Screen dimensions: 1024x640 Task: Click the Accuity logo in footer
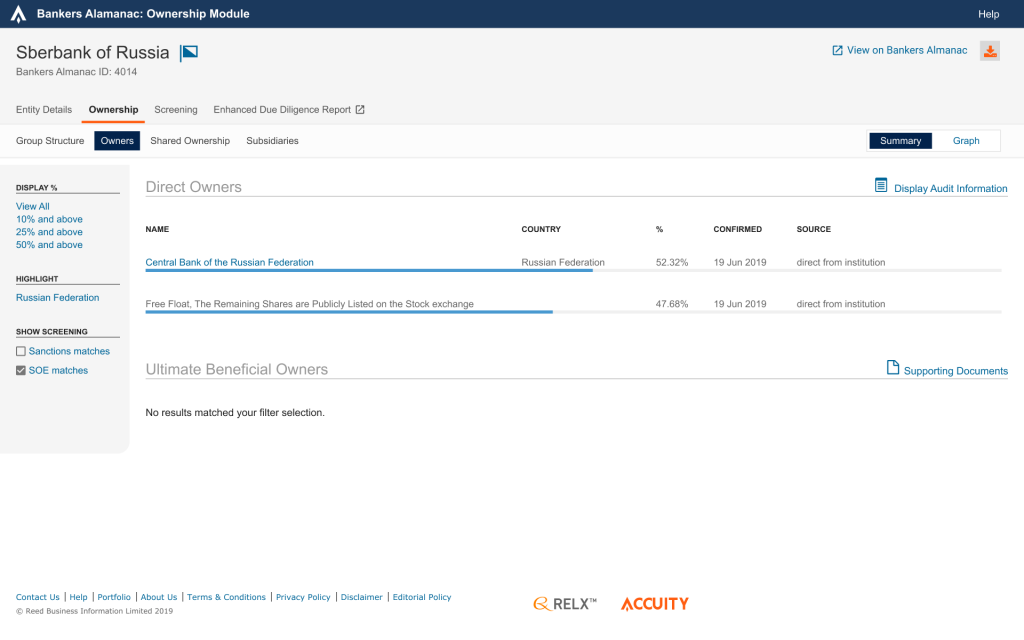pos(654,604)
